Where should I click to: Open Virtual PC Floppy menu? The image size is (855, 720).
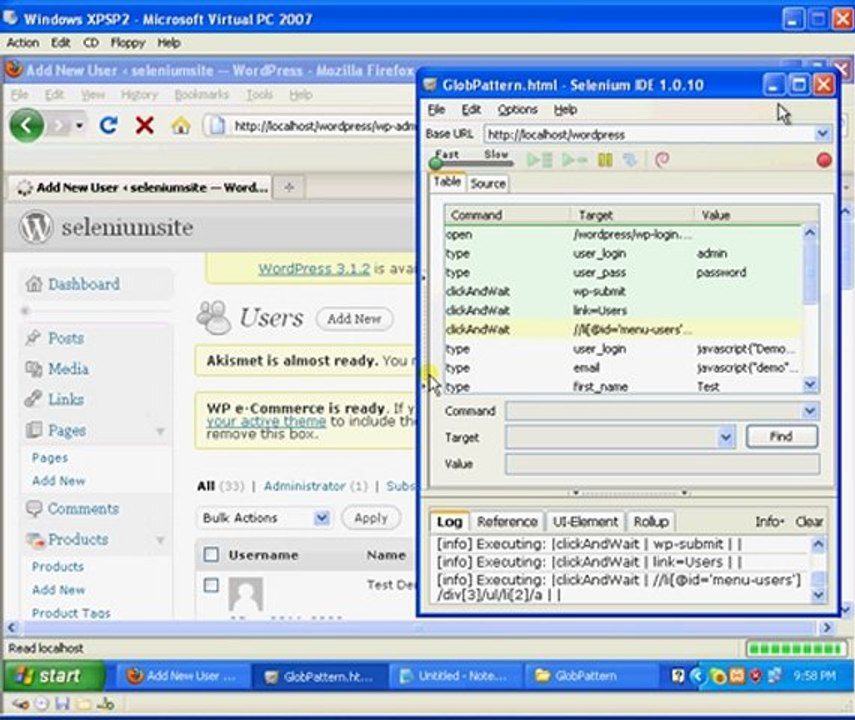(x=128, y=43)
